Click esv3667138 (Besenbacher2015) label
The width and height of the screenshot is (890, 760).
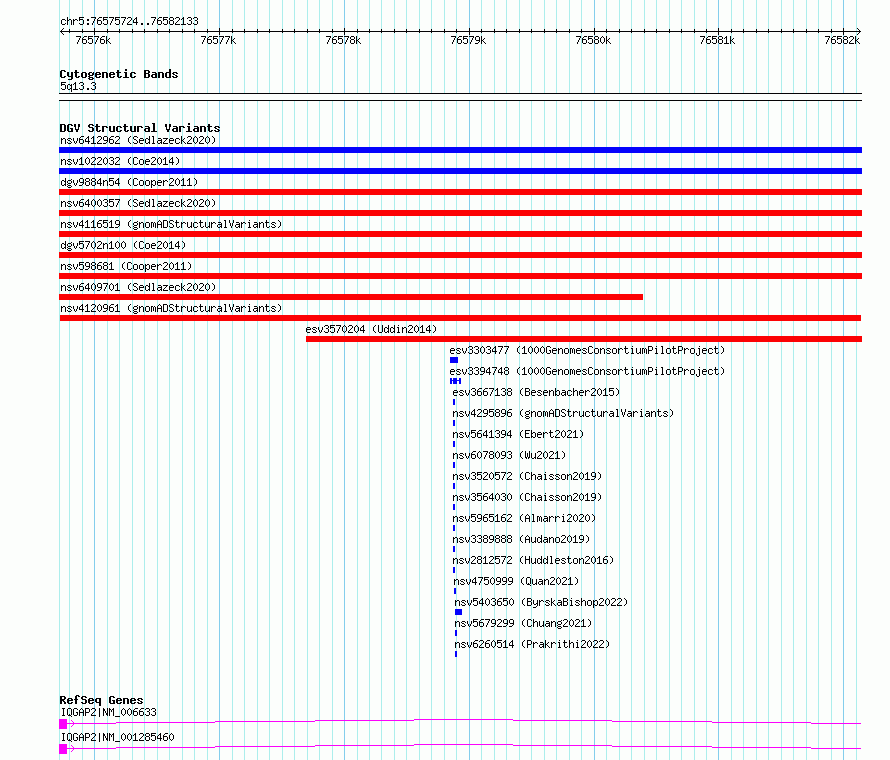[536, 392]
